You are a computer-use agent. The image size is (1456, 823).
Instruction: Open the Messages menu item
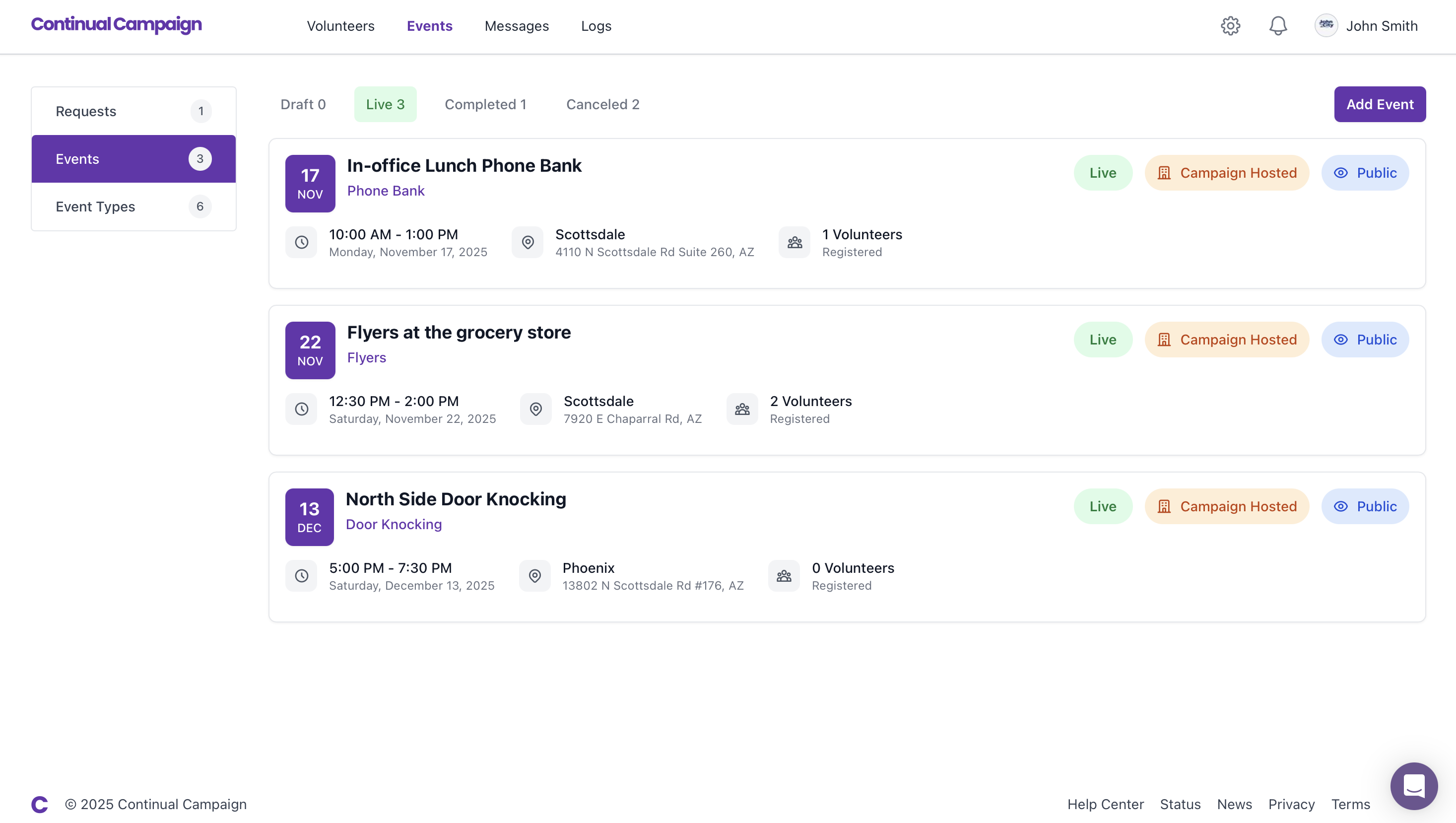(516, 26)
